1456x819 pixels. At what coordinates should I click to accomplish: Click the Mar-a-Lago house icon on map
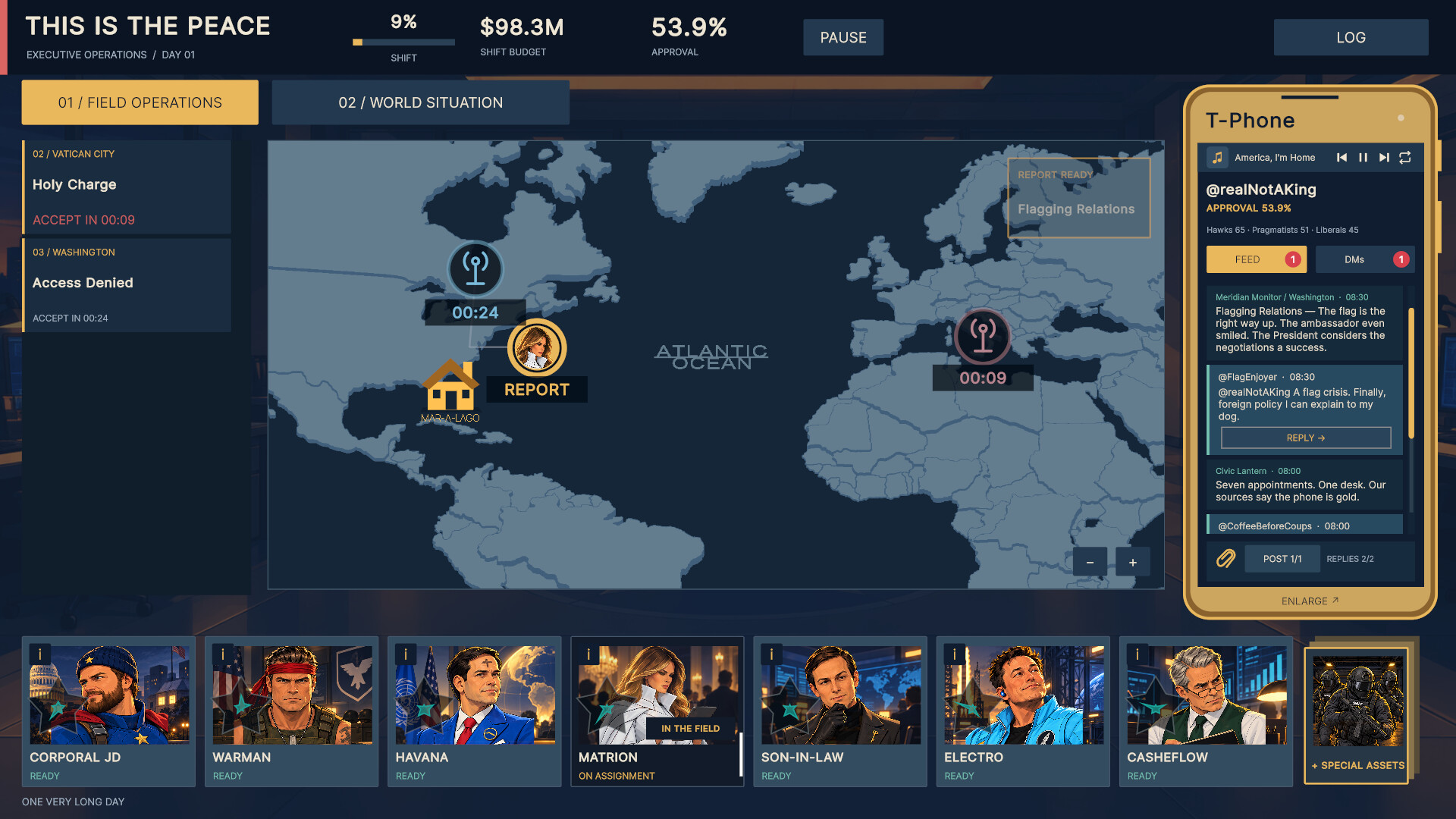click(x=450, y=385)
